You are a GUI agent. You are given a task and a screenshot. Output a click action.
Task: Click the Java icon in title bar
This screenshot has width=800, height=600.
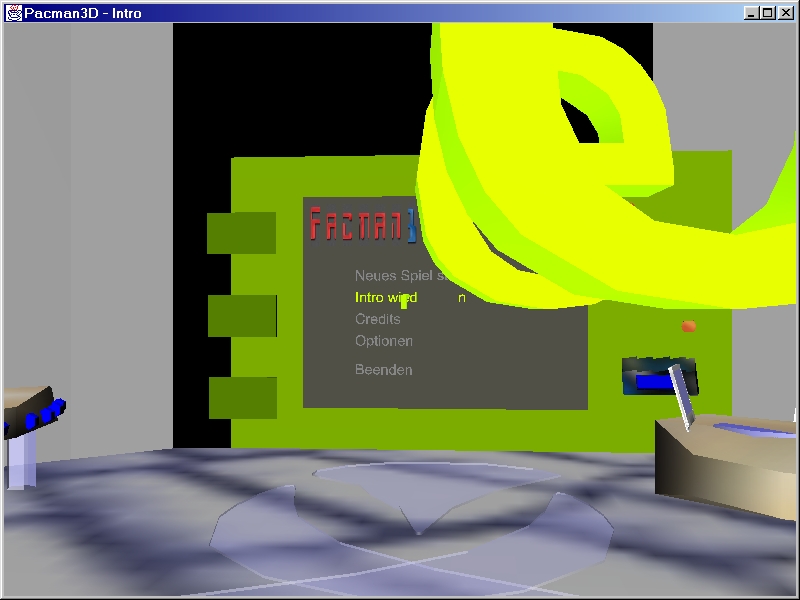click(13, 13)
